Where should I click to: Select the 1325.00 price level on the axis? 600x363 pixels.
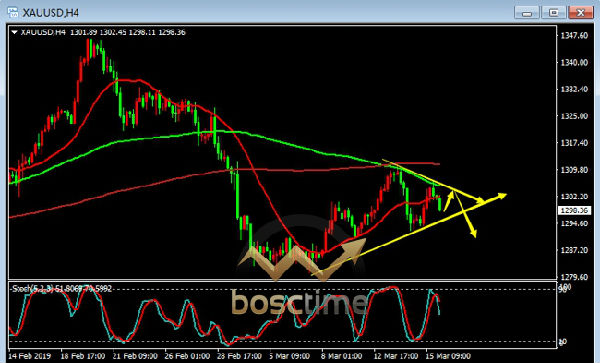574,116
